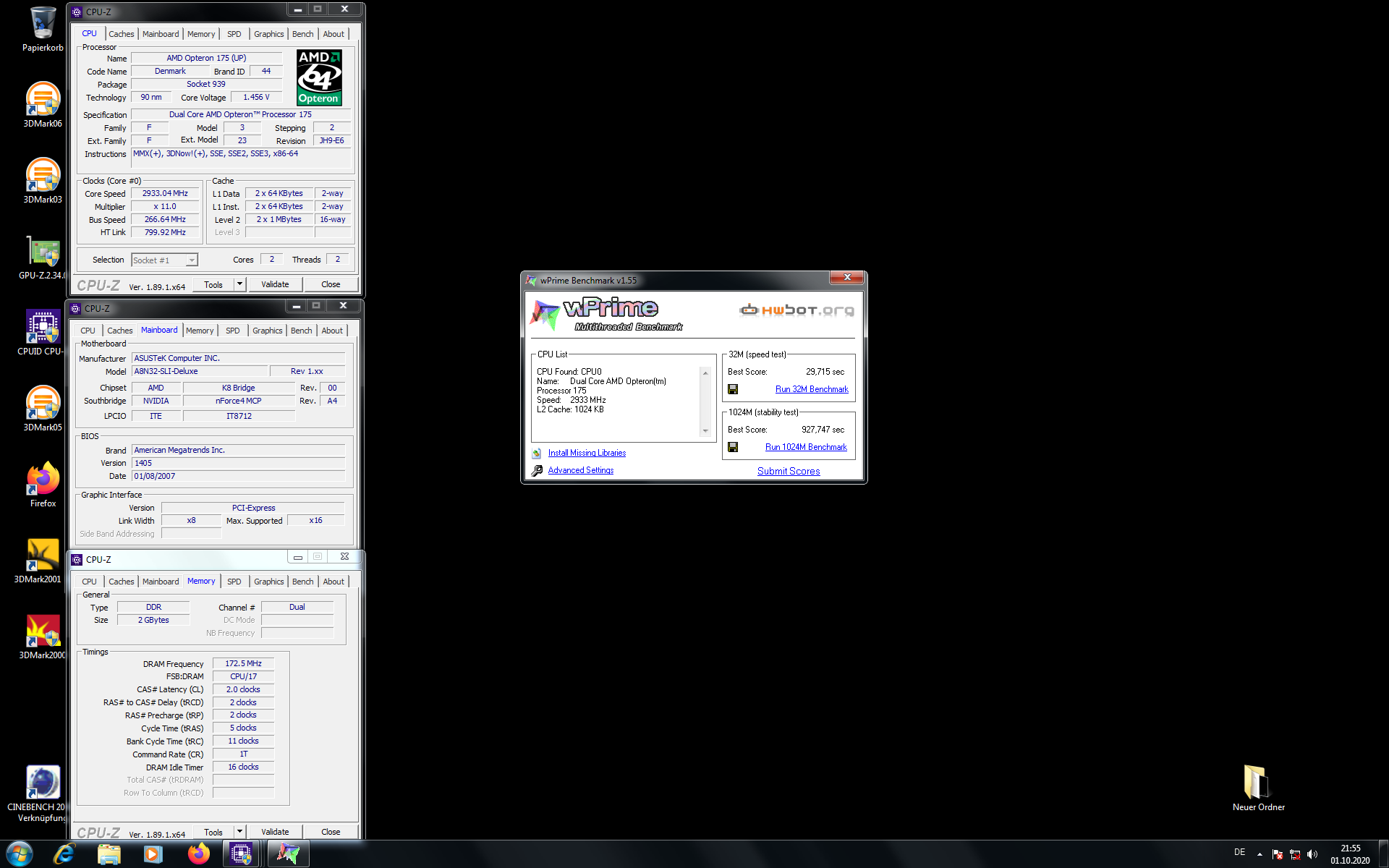The height and width of the screenshot is (868, 1389).
Task: Click the Run 1024M Benchmark link
Action: (806, 447)
